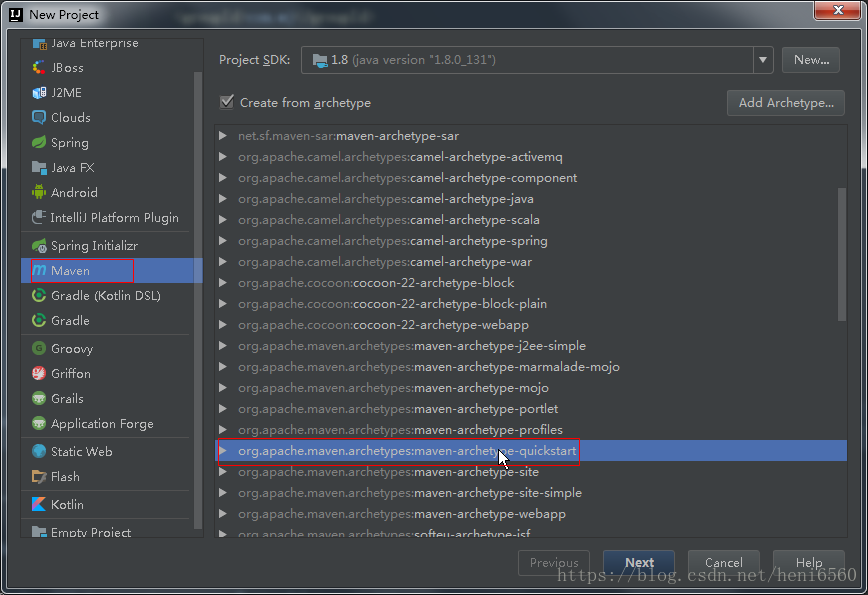Expand the camel-archetype-spring node

tap(223, 241)
